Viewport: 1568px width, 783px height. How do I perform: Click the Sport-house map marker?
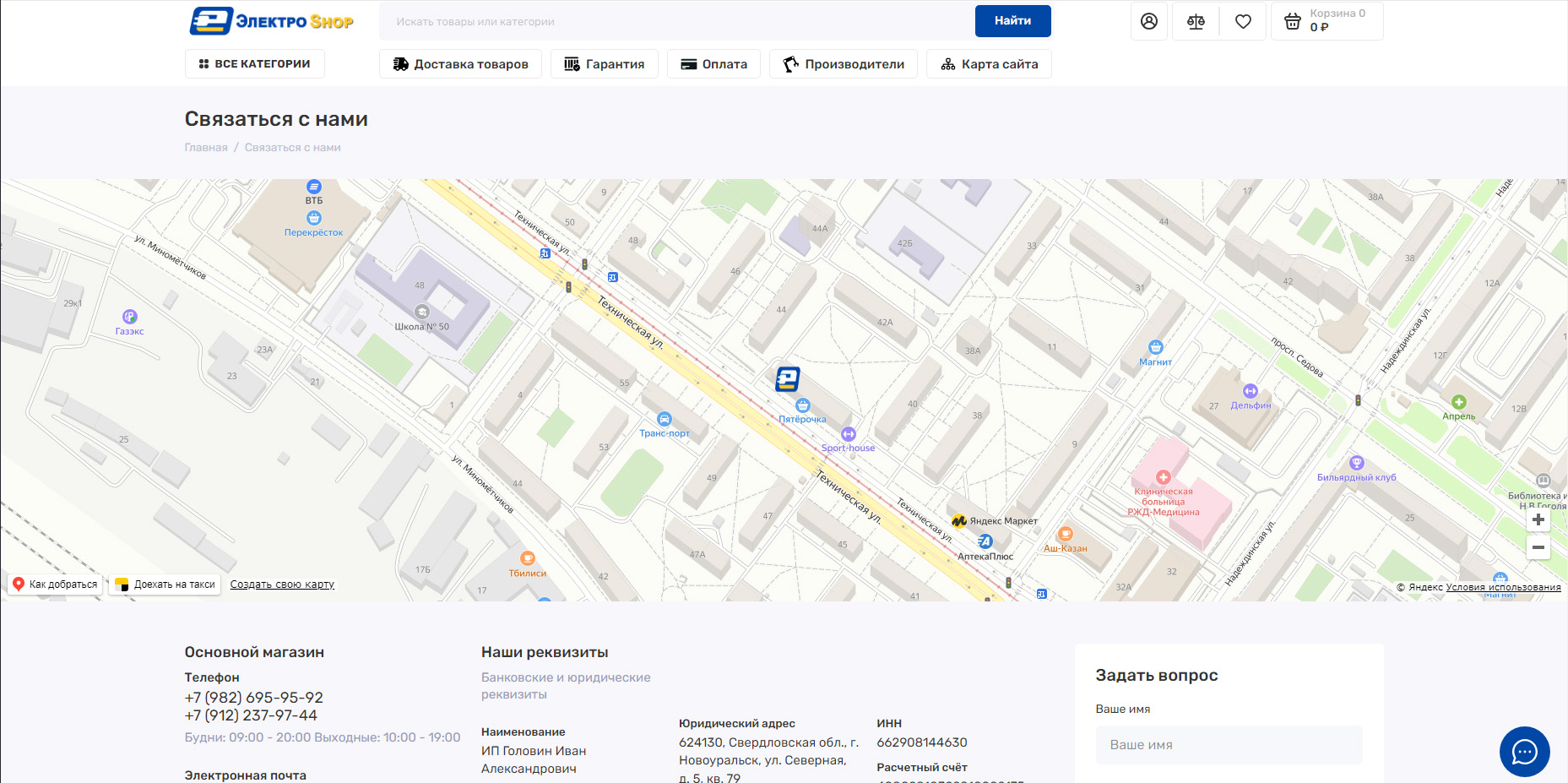pyautogui.click(x=849, y=434)
